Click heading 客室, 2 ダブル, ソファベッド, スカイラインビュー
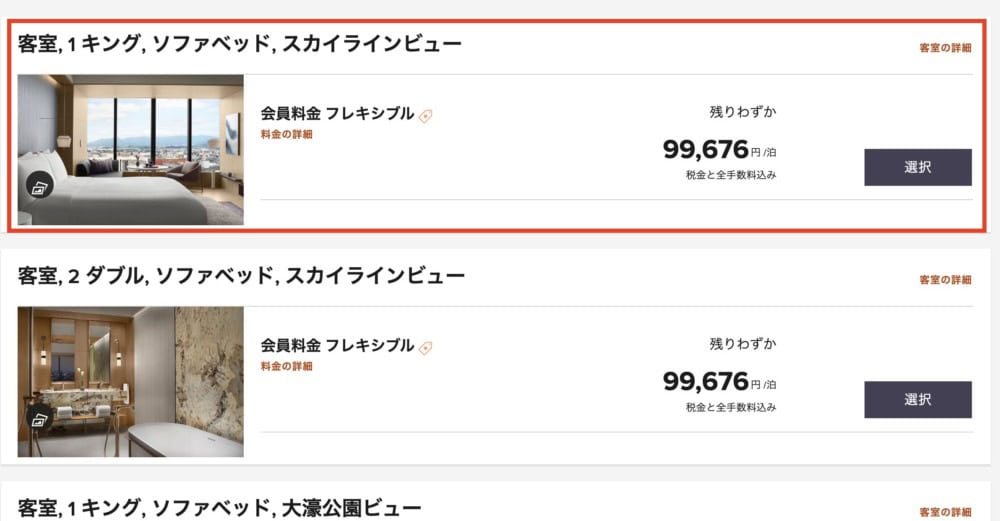 pyautogui.click(x=241, y=276)
